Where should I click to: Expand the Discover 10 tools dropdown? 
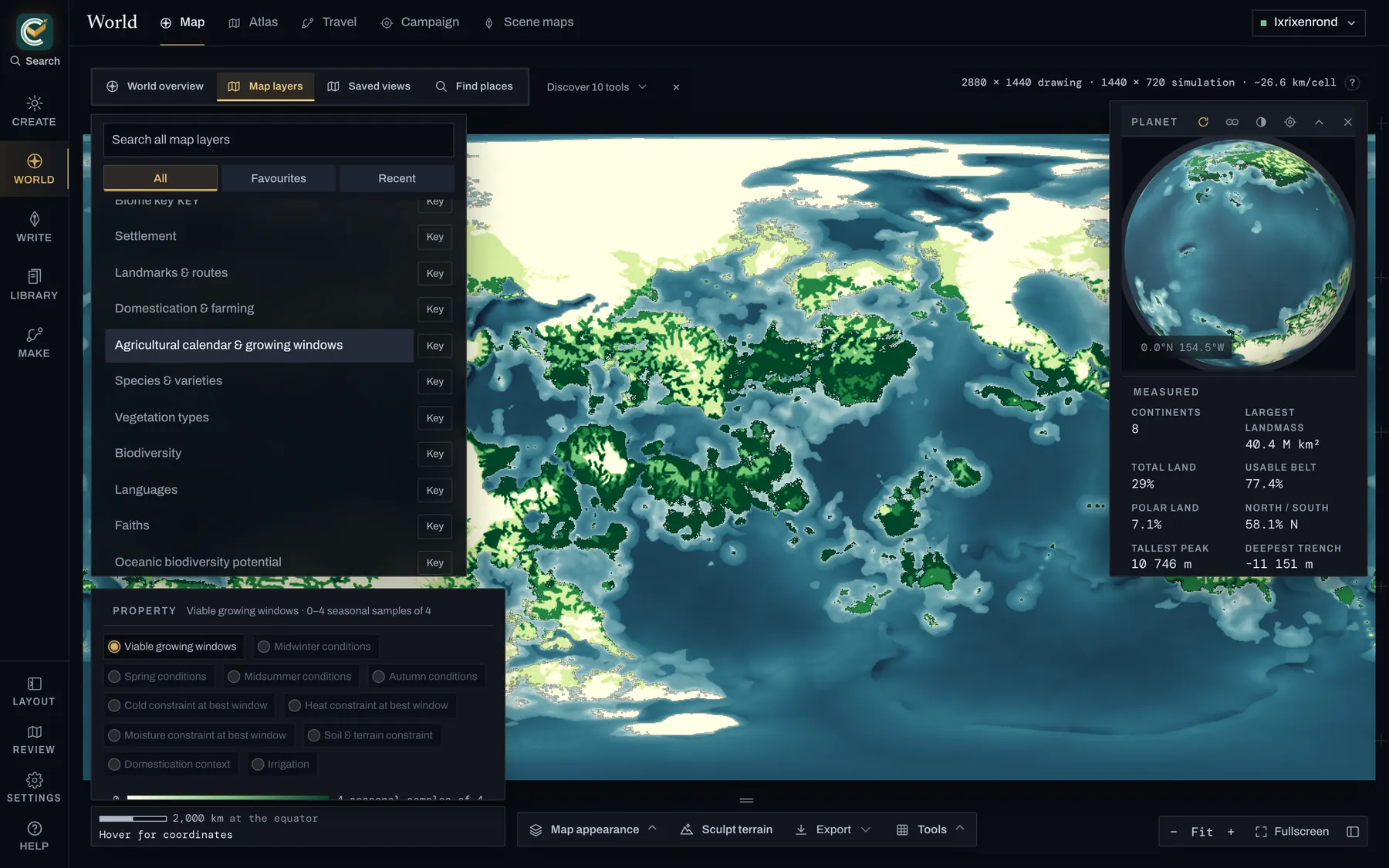pos(596,87)
